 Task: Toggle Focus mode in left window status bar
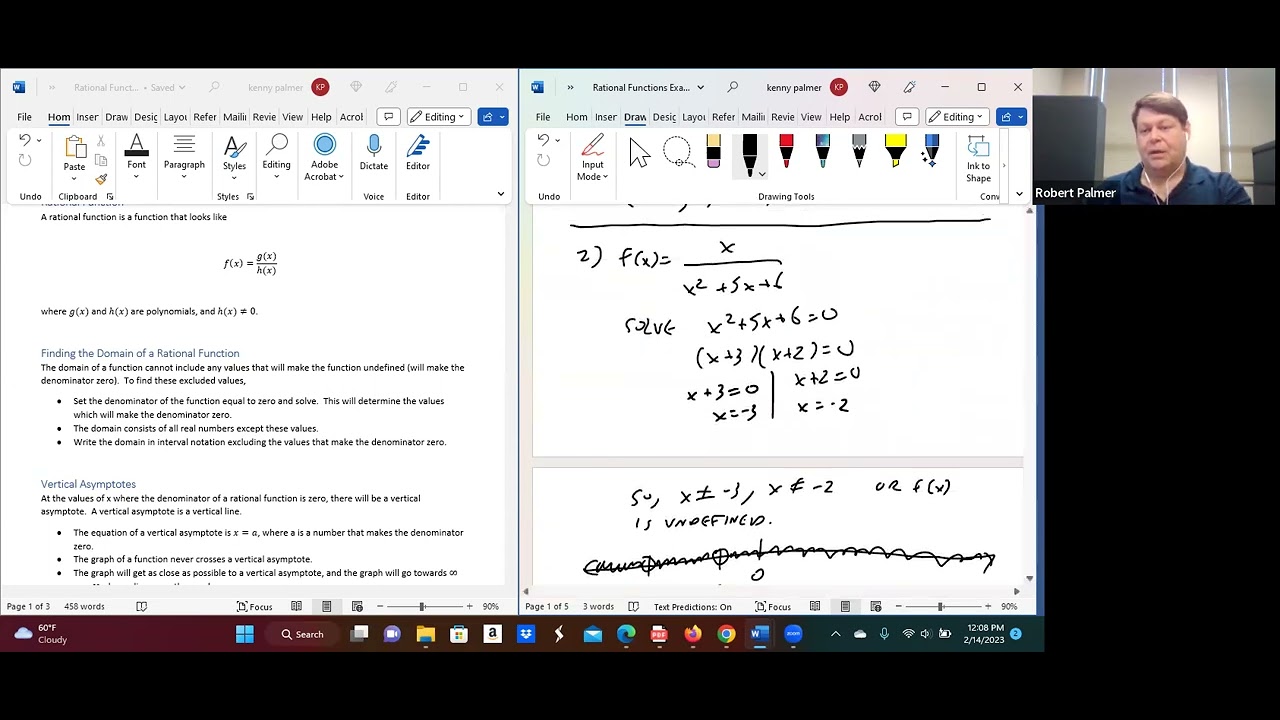click(255, 606)
